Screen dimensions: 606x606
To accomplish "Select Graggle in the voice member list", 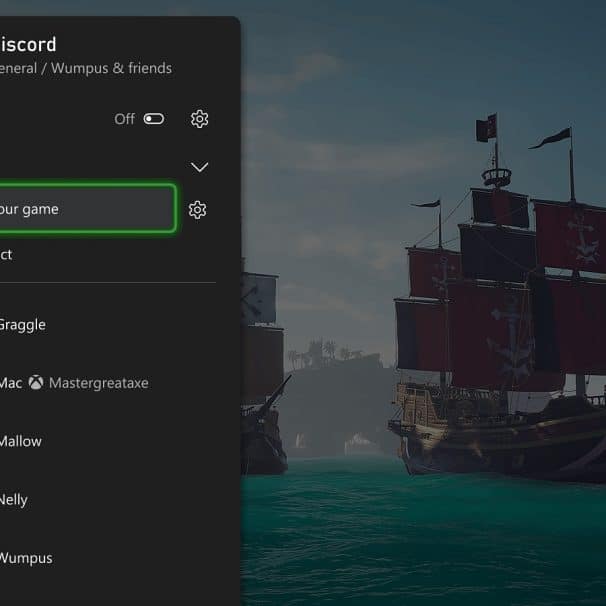I will pos(22,325).
